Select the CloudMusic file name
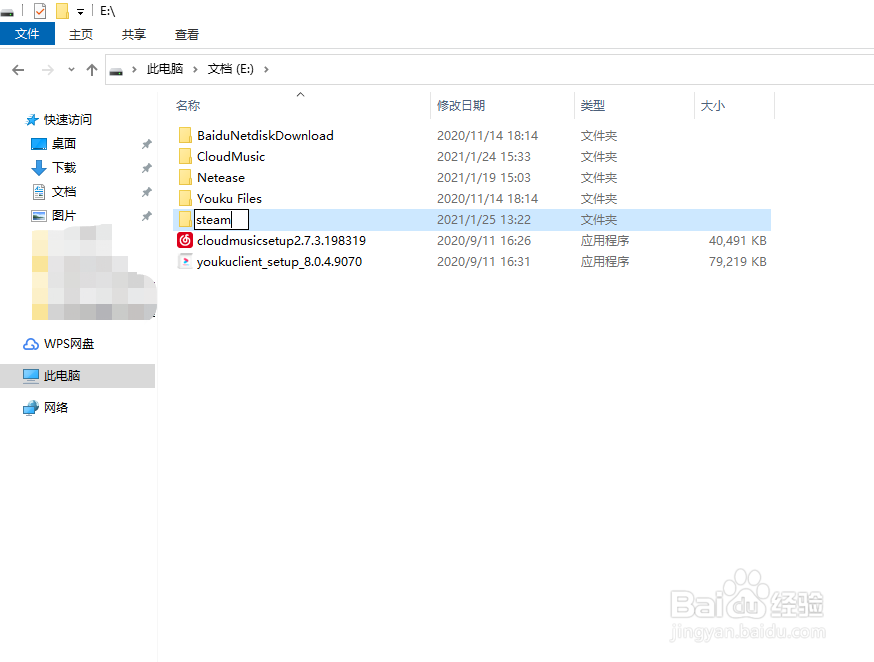 [231, 157]
